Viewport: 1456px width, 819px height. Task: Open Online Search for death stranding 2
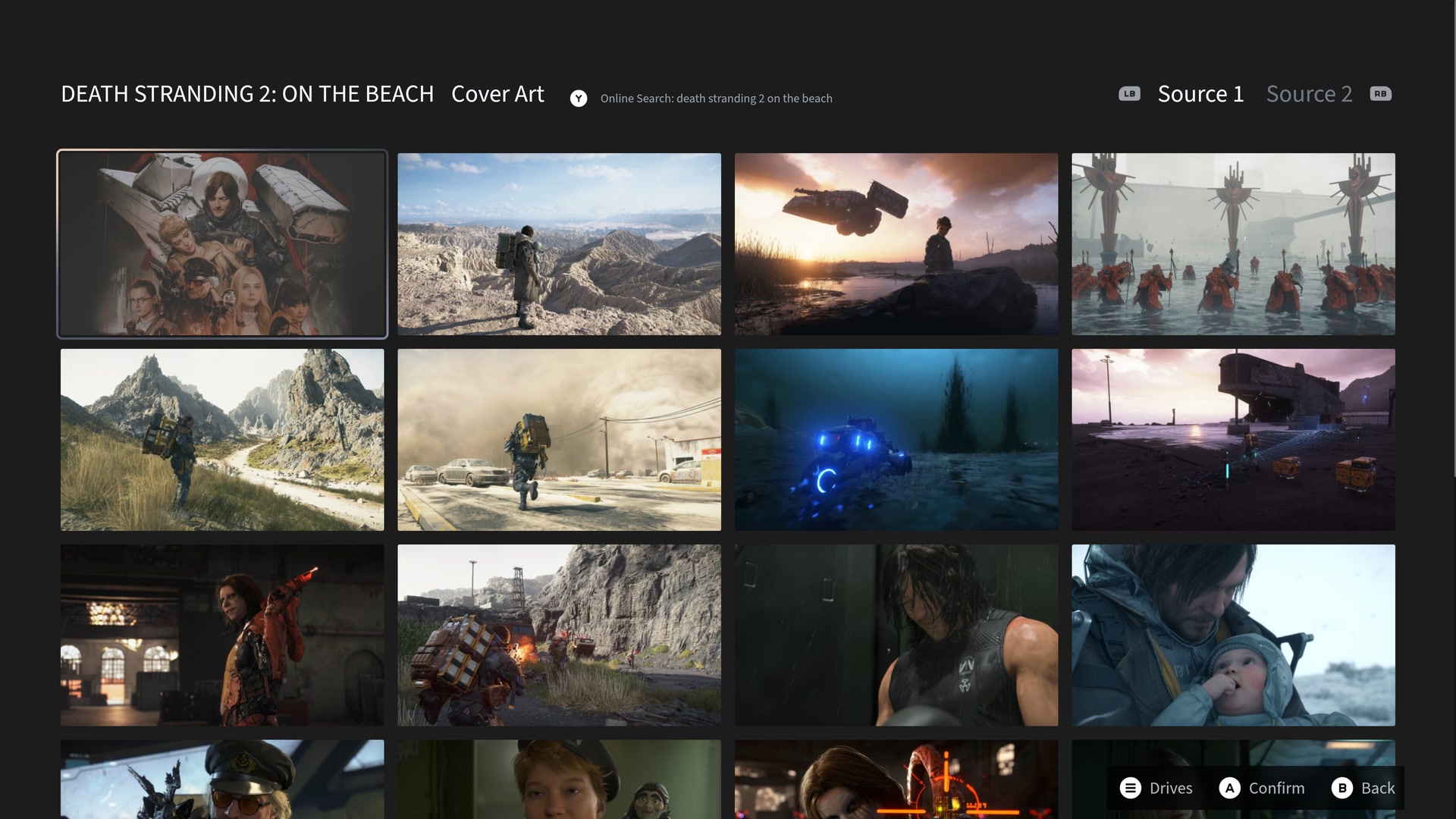tap(716, 99)
